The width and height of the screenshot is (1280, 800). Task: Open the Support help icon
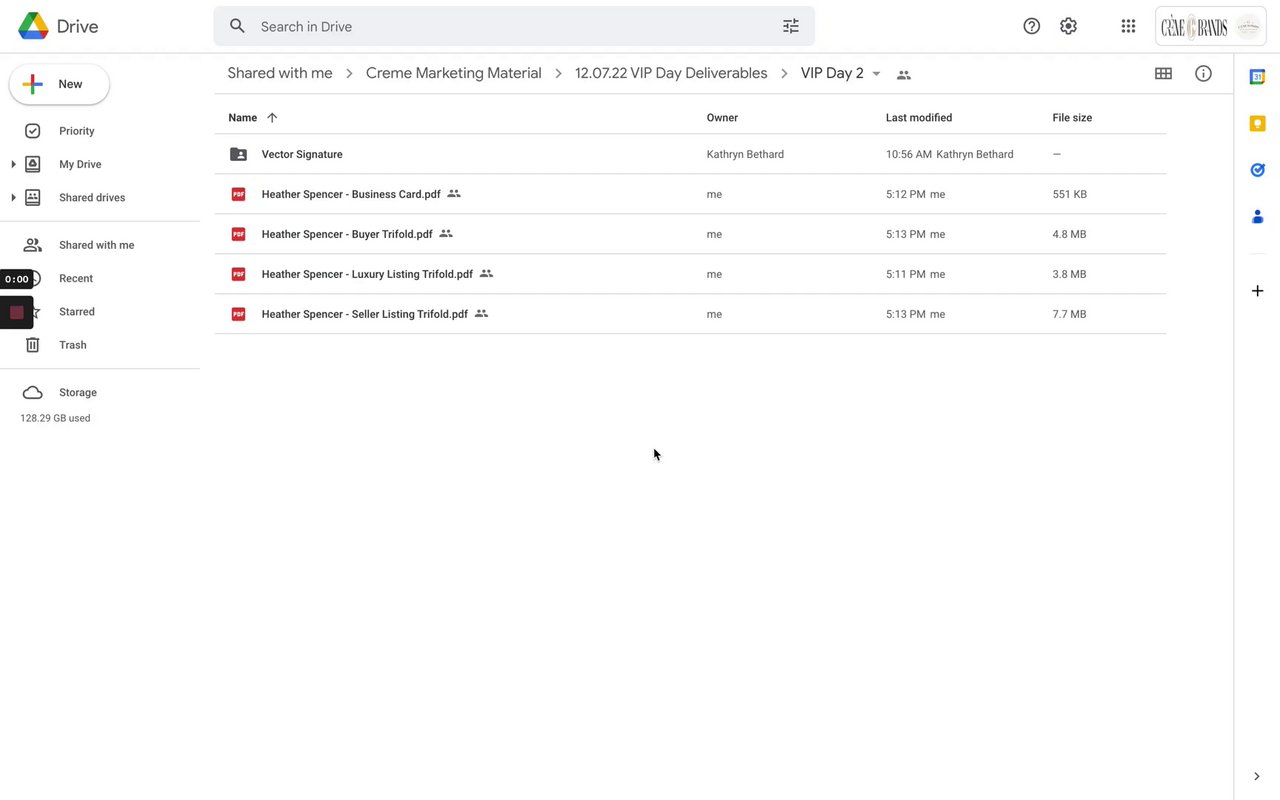click(x=1032, y=26)
